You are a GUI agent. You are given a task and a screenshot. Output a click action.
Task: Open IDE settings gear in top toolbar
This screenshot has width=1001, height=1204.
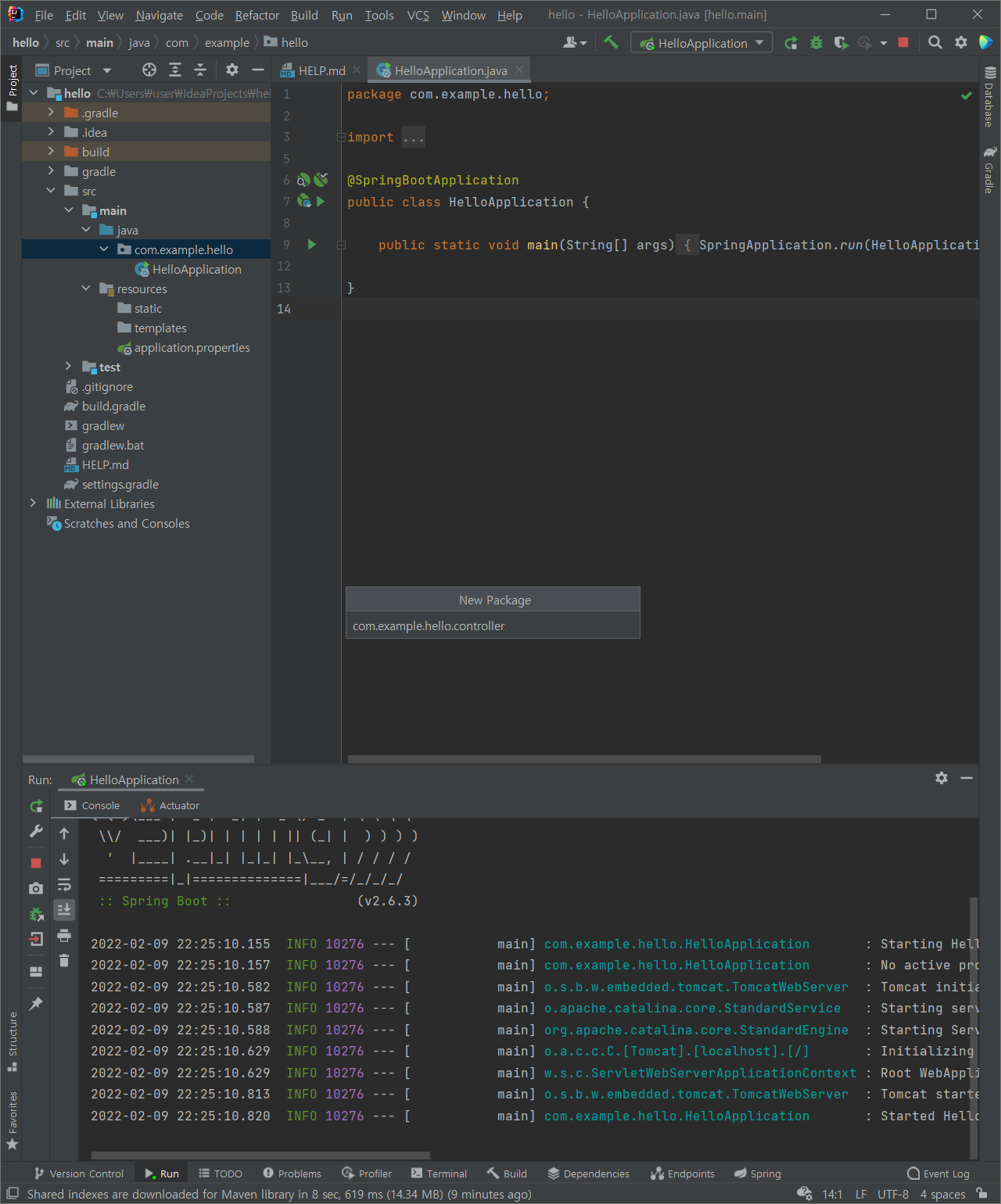coord(961,43)
